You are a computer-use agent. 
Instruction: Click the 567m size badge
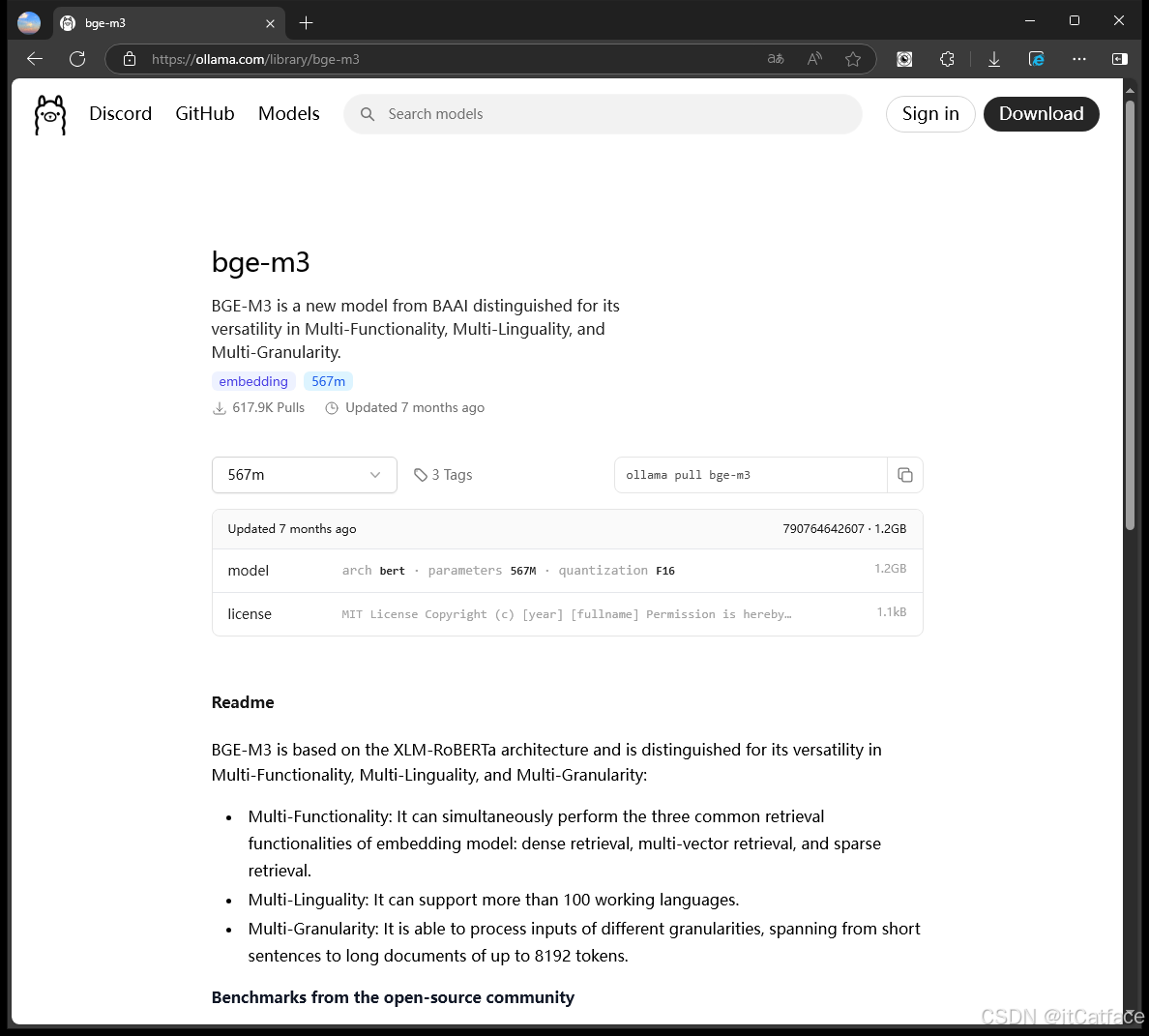click(x=328, y=382)
